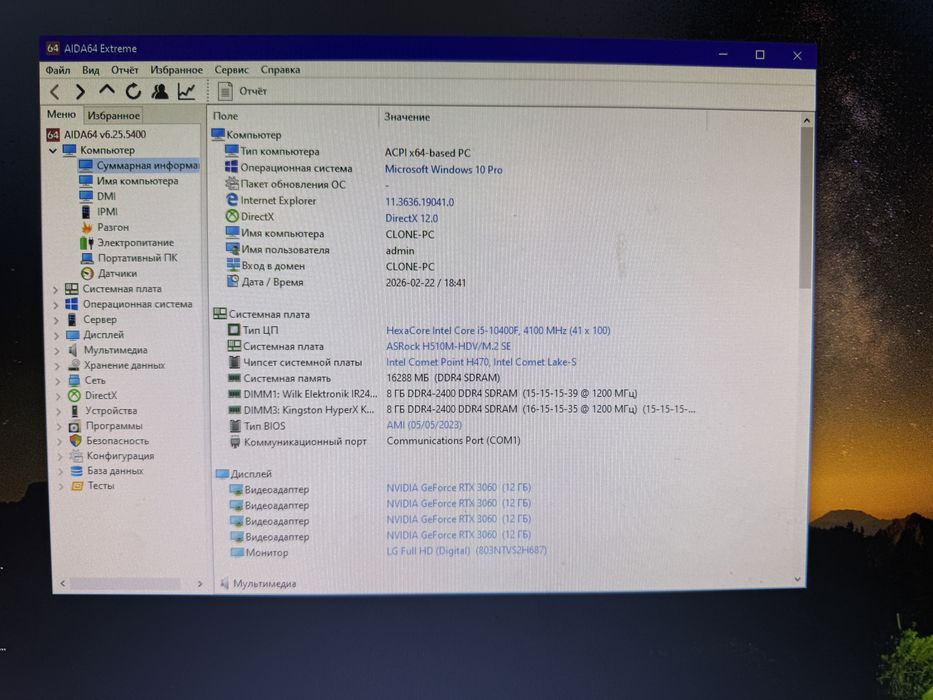Open the HexaCore Intel Core i5-10400F link

pyautogui.click(x=498, y=330)
